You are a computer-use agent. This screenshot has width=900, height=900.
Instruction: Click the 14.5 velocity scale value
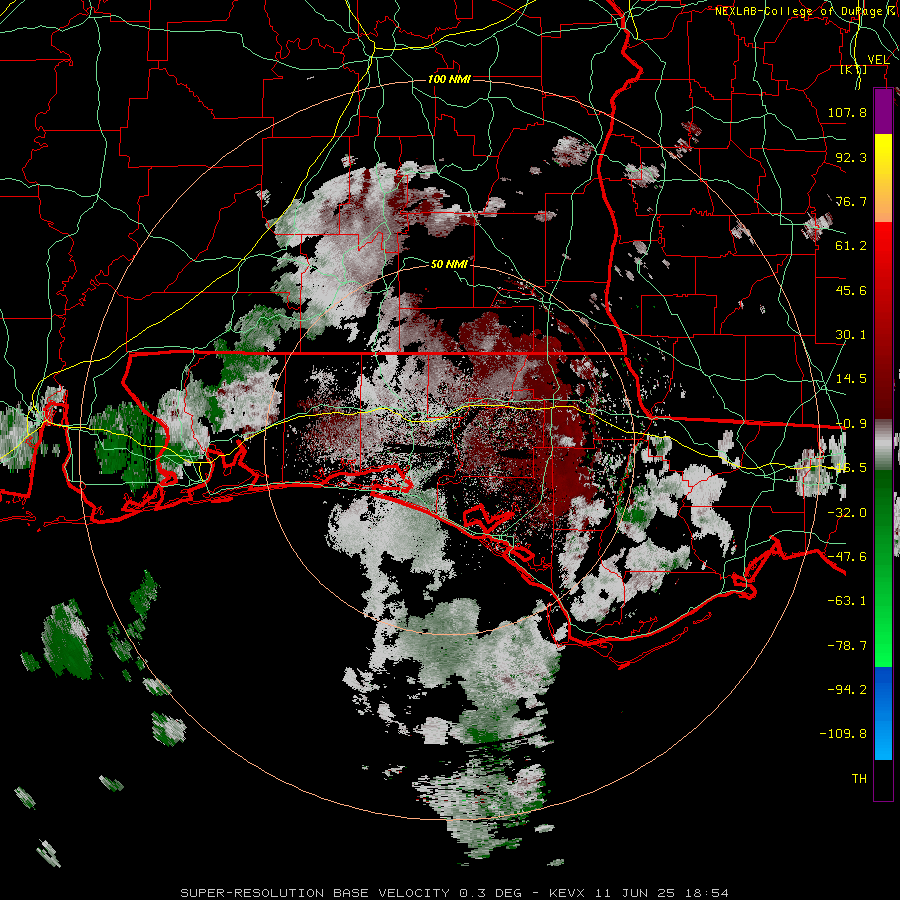851,379
